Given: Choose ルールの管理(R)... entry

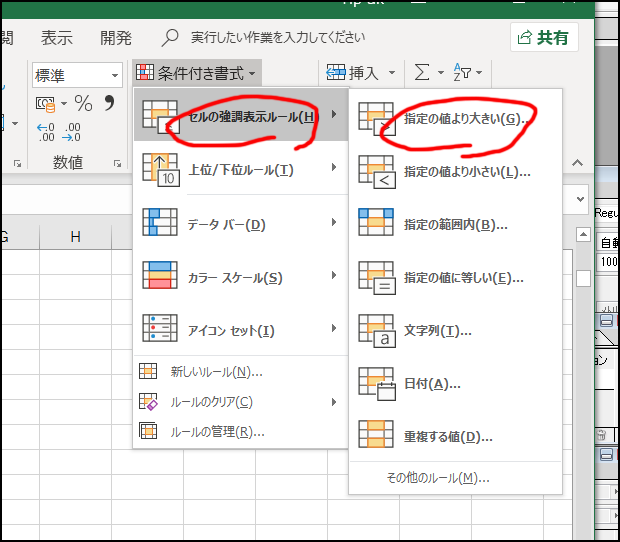Looking at the screenshot, I should point(240,432).
